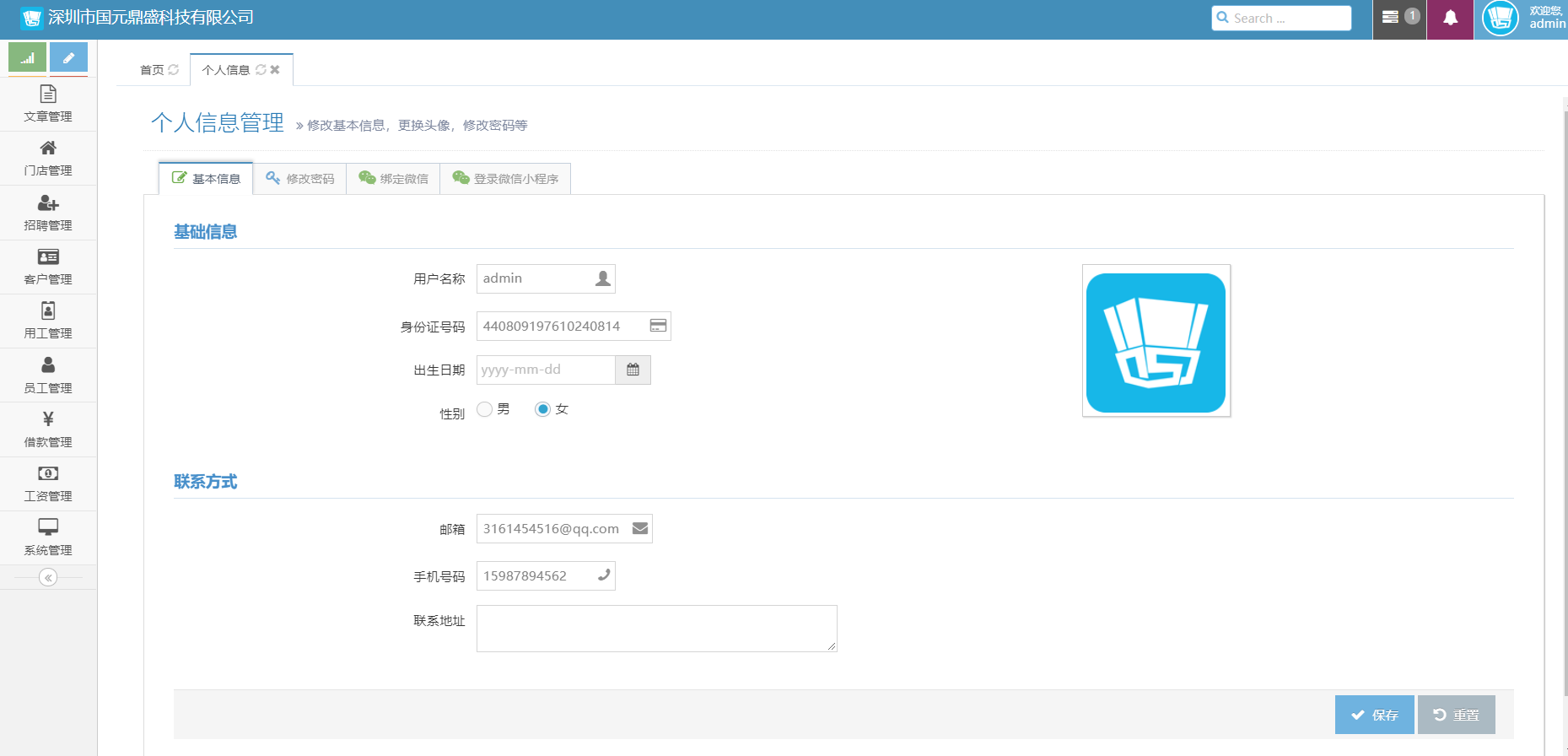Click the 重置 button

(x=1456, y=715)
